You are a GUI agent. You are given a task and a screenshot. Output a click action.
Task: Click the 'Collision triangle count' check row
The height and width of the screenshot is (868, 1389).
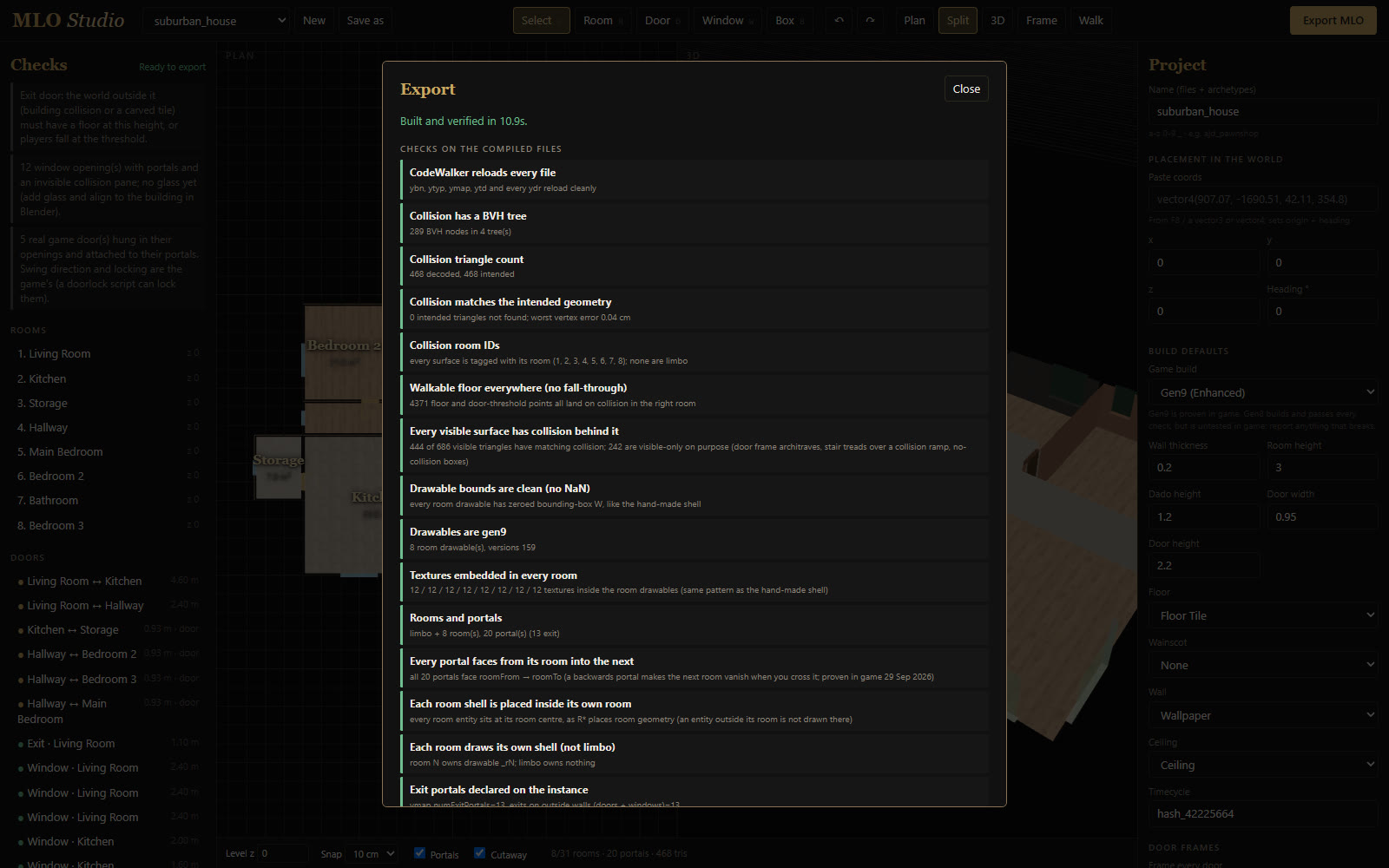(x=694, y=266)
